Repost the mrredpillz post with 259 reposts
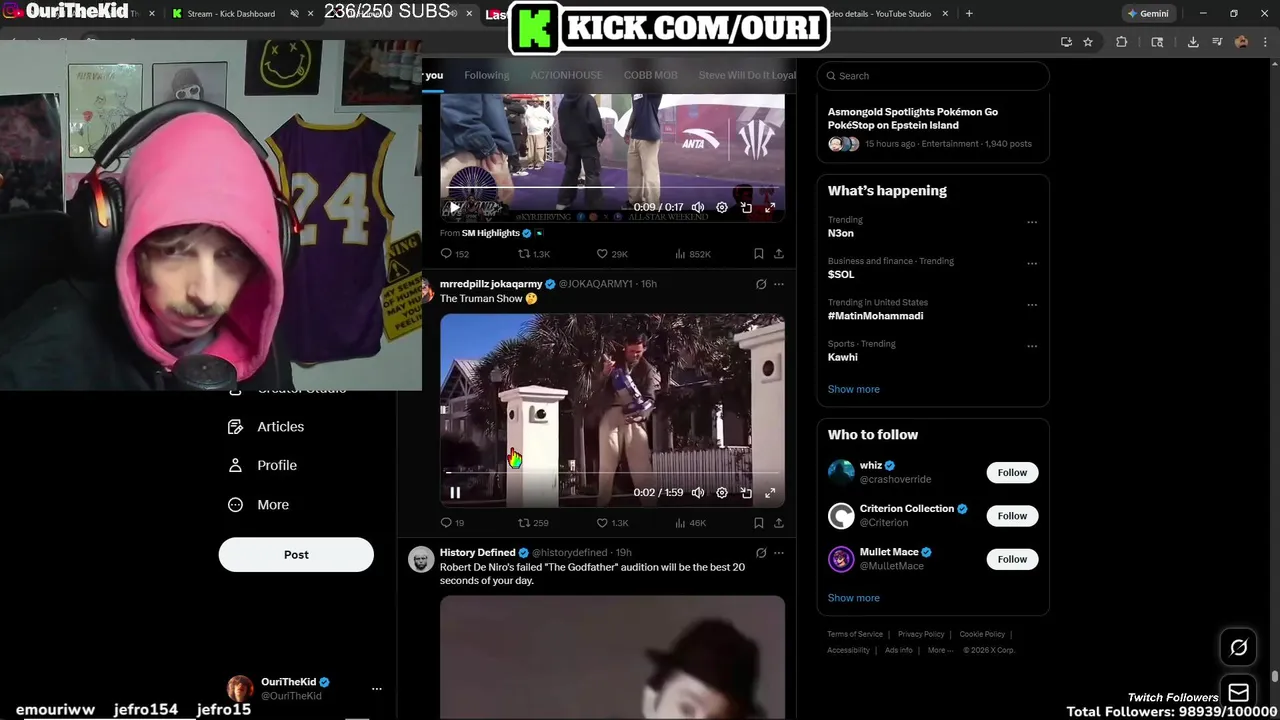 pyautogui.click(x=533, y=523)
